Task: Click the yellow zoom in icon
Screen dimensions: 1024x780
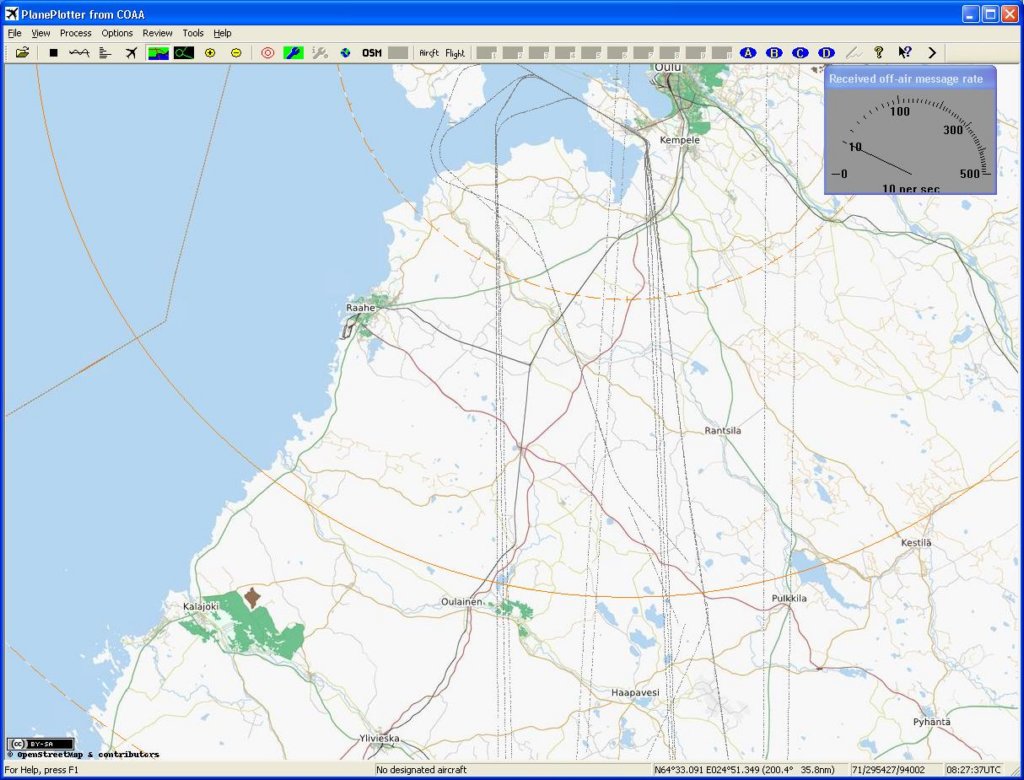Action: 210,53
